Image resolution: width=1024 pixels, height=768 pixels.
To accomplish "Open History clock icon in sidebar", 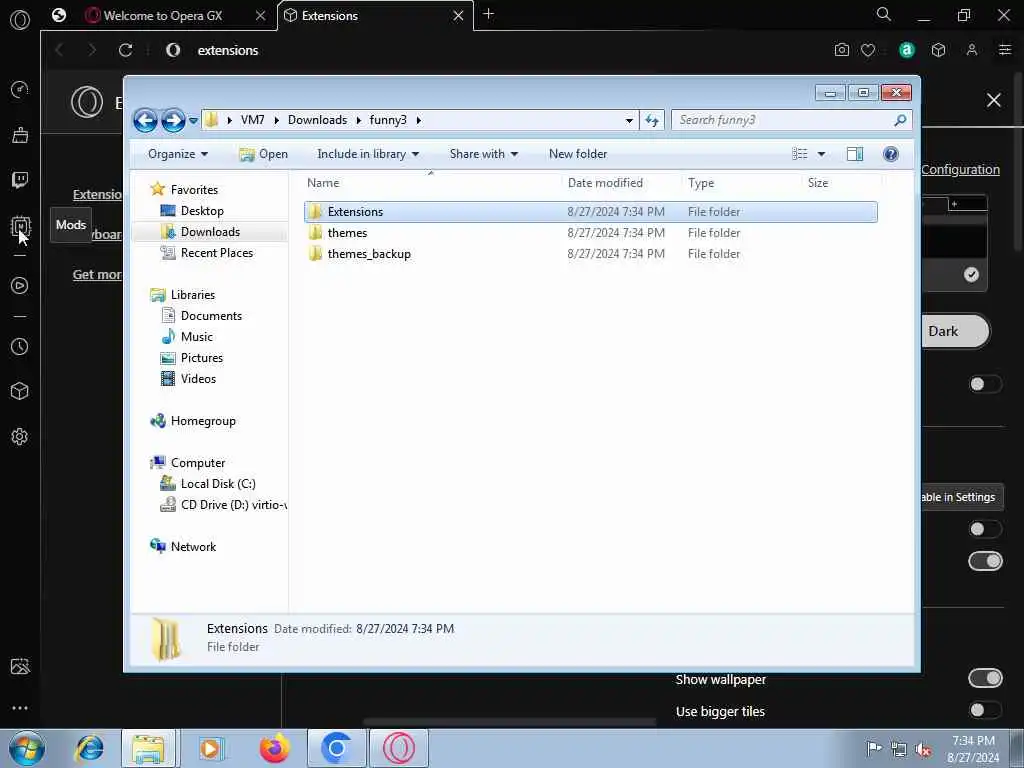I will [x=20, y=346].
